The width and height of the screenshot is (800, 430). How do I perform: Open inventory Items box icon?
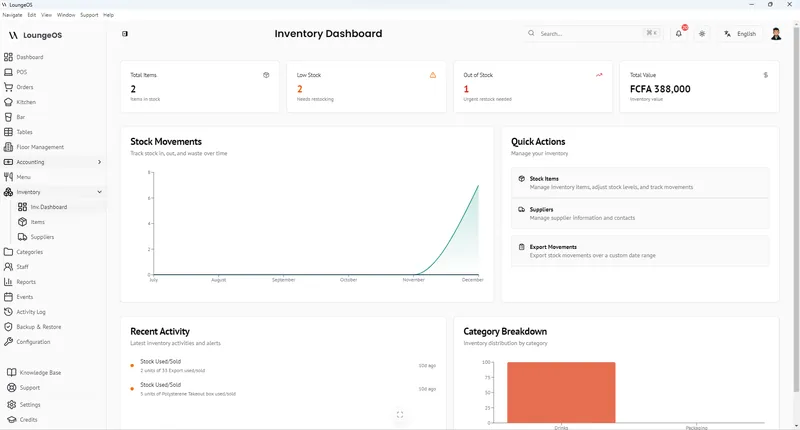pyautogui.click(x=22, y=222)
